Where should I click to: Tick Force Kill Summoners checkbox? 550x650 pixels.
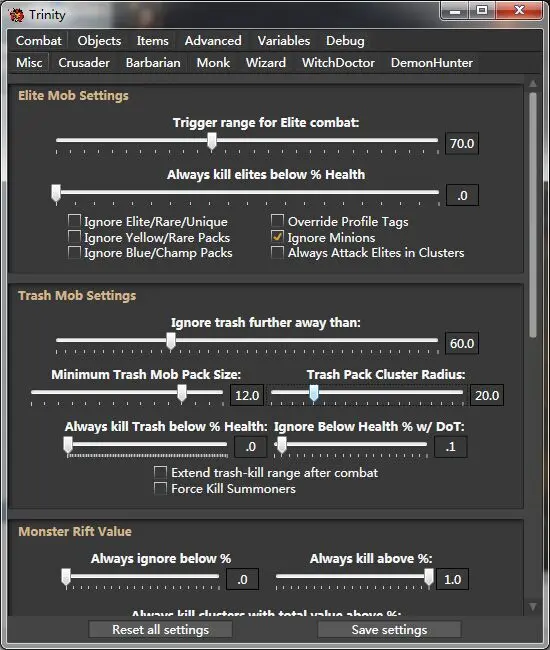click(160, 488)
